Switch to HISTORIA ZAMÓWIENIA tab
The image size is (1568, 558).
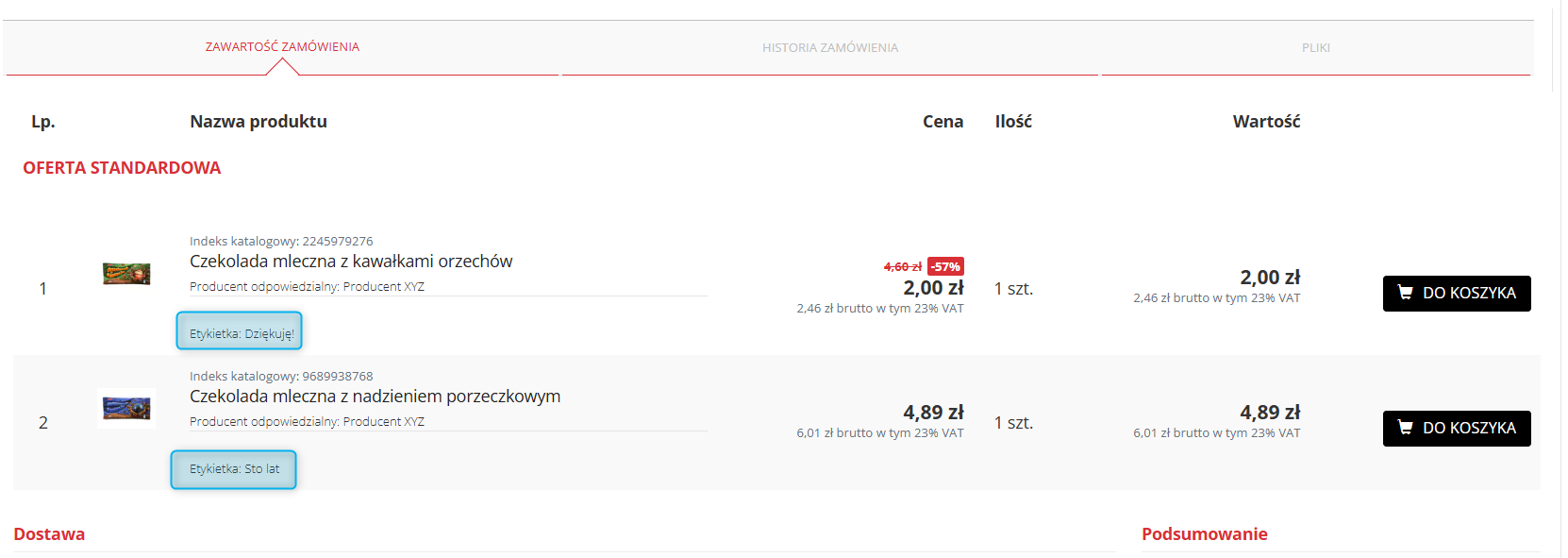pos(830,47)
